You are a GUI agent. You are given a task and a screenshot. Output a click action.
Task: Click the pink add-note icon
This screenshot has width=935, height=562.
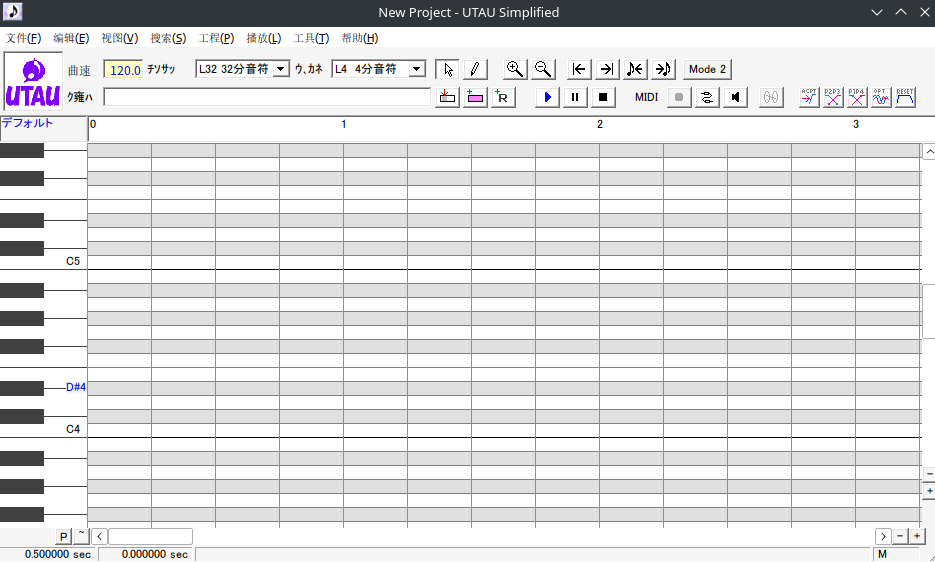tap(475, 97)
